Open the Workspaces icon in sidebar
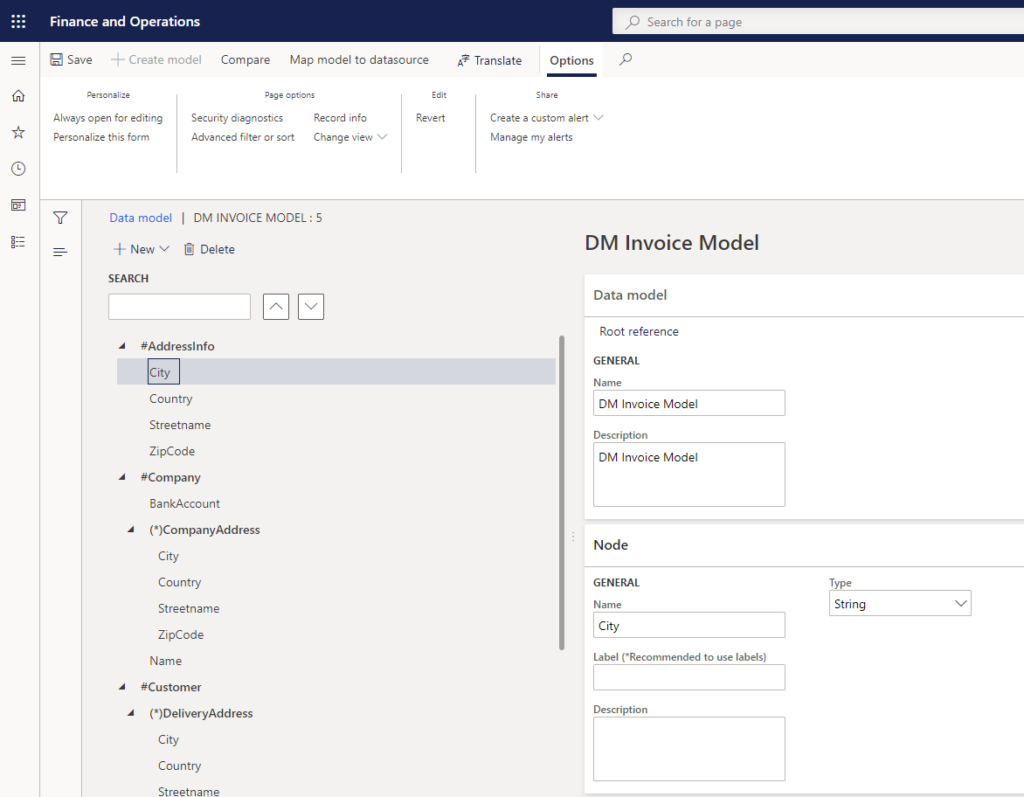The image size is (1024, 797). click(x=18, y=204)
